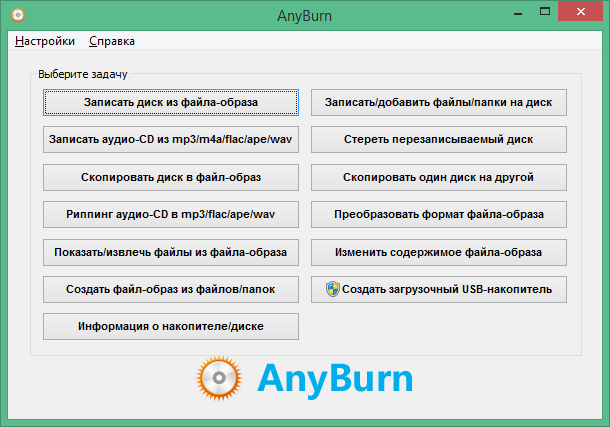Click Создать загрузочный USB-накопитель button
The width and height of the screenshot is (610, 427).
438,289
